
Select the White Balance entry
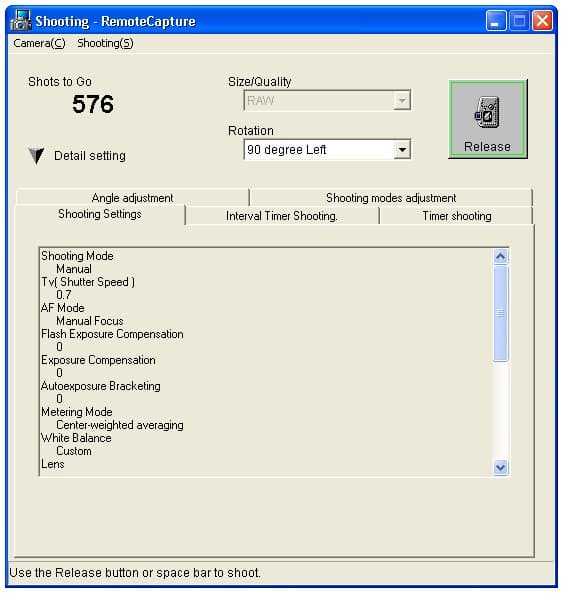pyautogui.click(x=76, y=438)
